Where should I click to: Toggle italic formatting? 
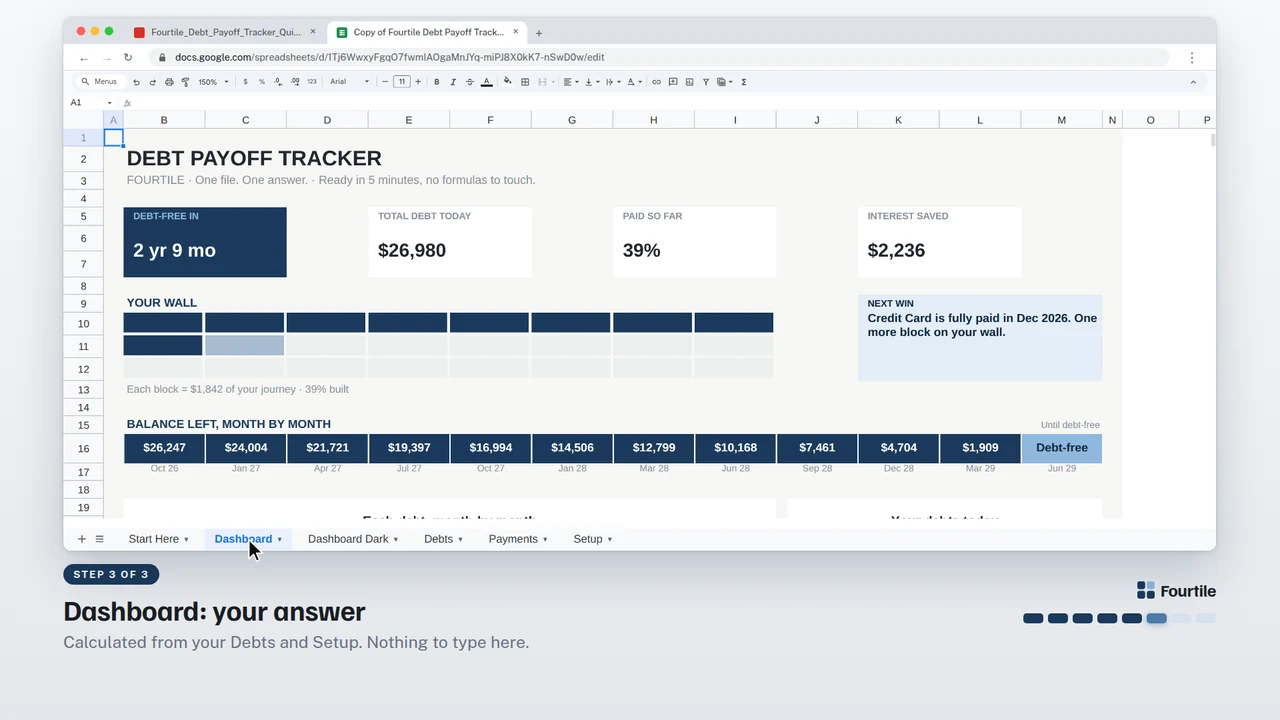pyautogui.click(x=453, y=82)
